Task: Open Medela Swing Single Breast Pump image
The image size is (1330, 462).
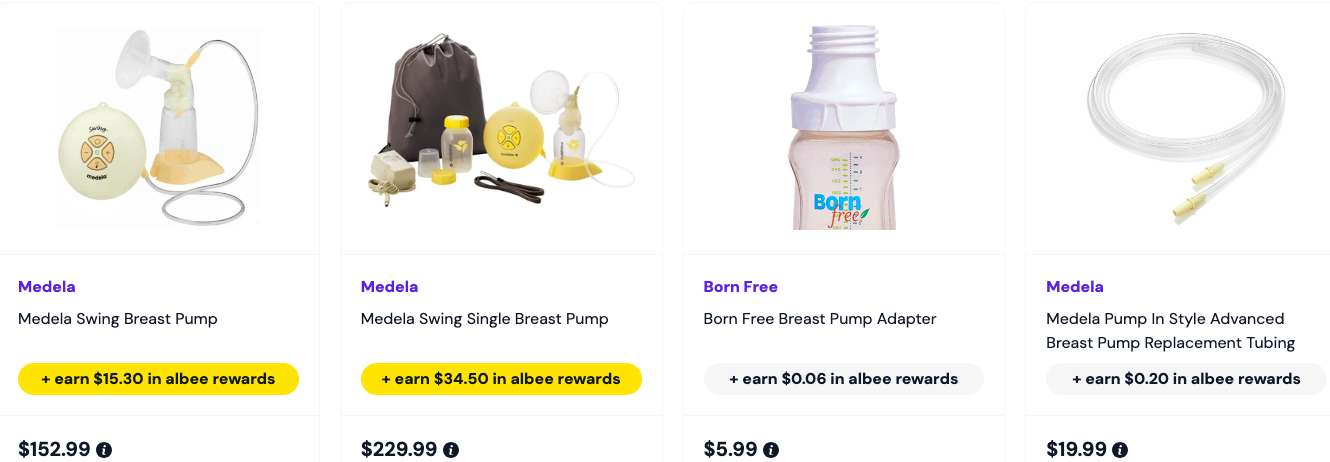Action: [501, 128]
